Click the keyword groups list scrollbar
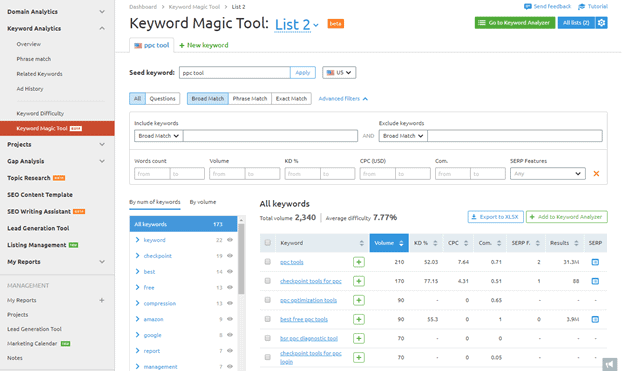 pos(241,259)
